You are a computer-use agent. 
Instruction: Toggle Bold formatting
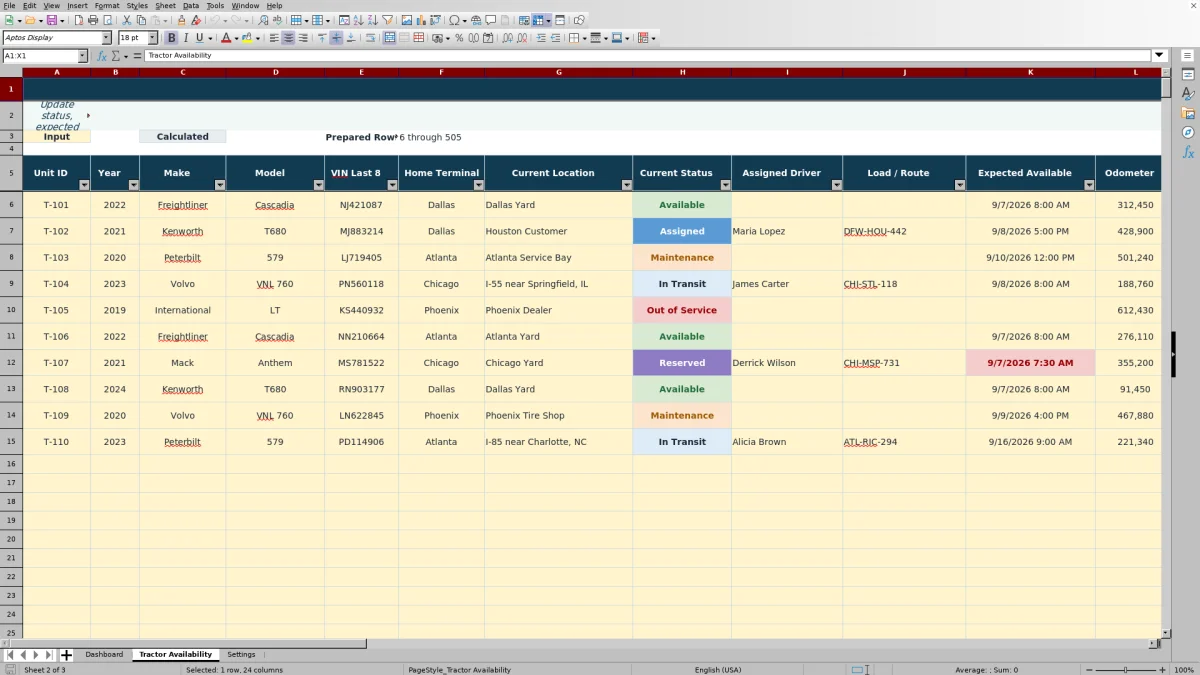[171, 38]
